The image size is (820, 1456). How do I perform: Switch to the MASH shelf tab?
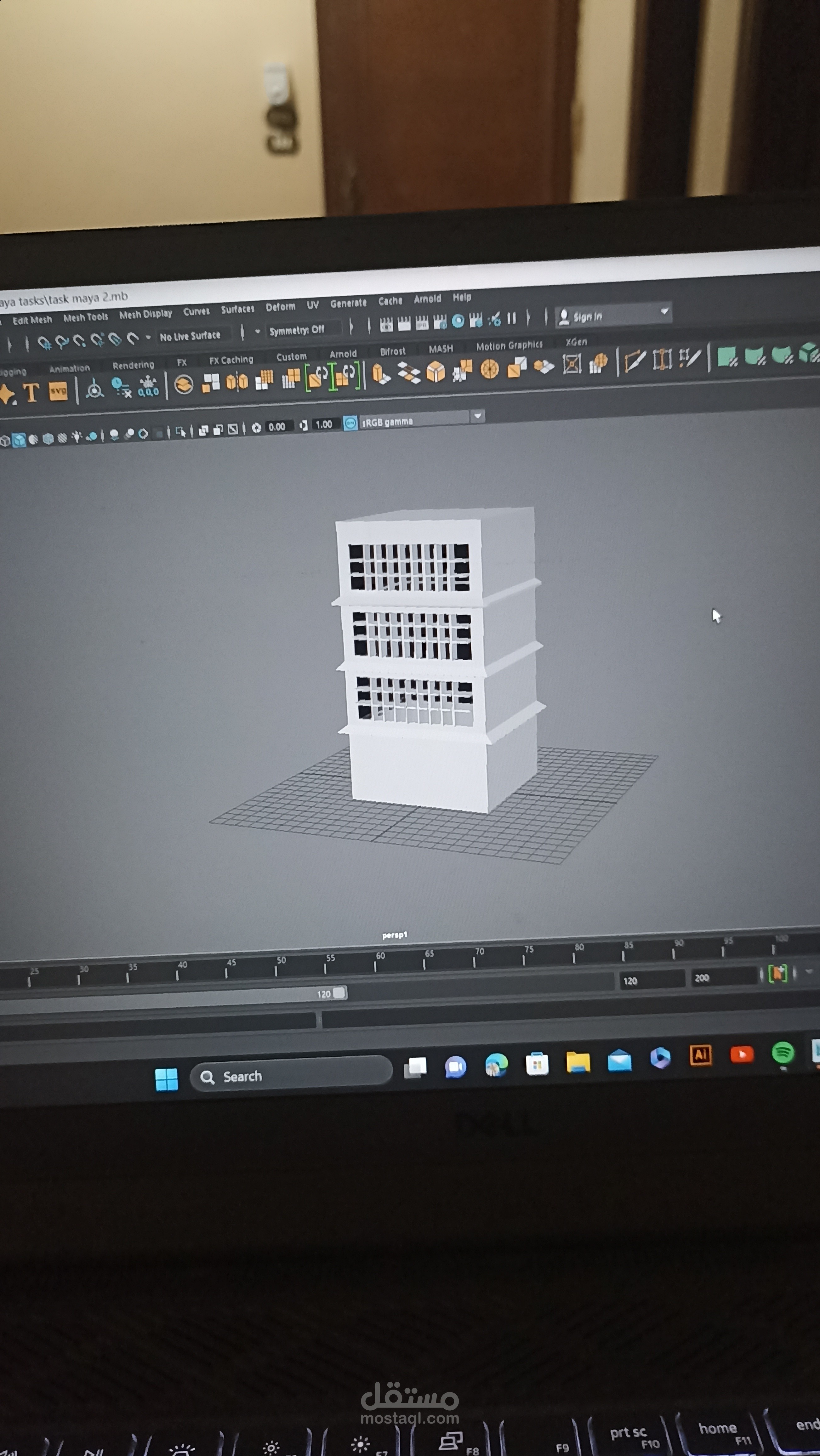(440, 349)
